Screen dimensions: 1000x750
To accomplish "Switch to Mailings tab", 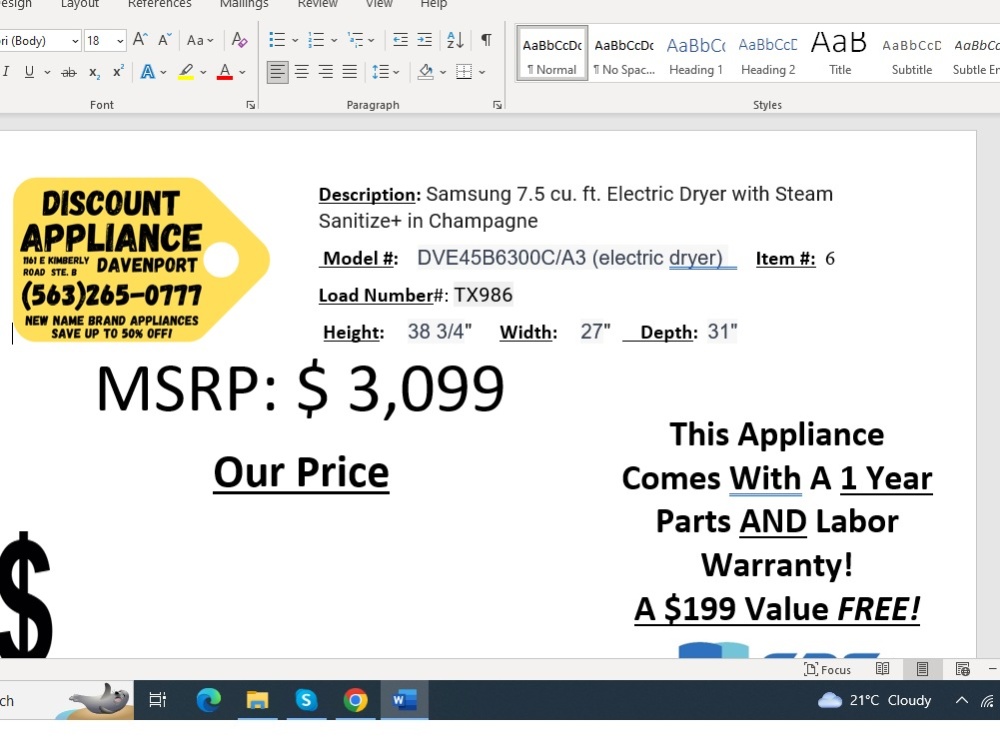I will tap(244, 4).
